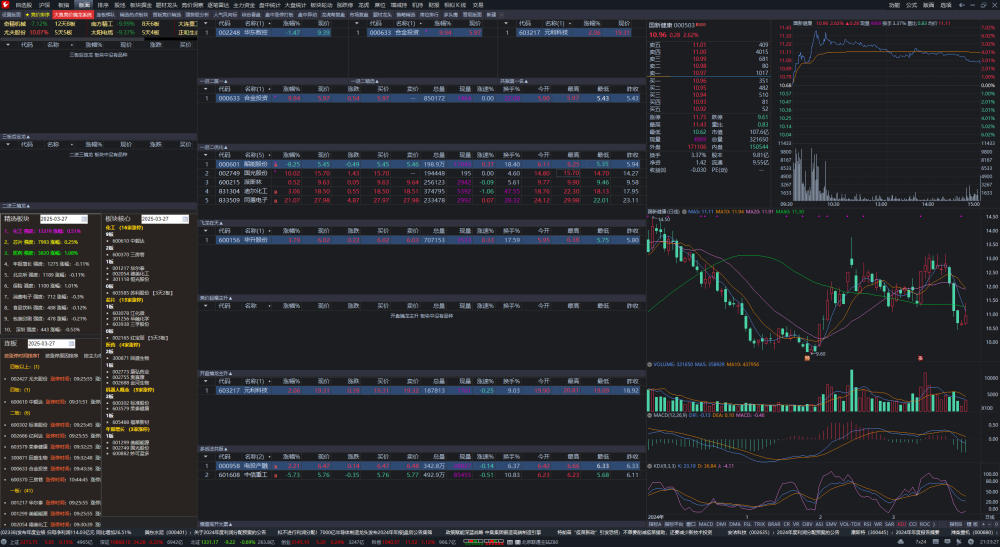Click the message bubble icon in status bar
This screenshot has height=547, width=1000.
pos(947,542)
